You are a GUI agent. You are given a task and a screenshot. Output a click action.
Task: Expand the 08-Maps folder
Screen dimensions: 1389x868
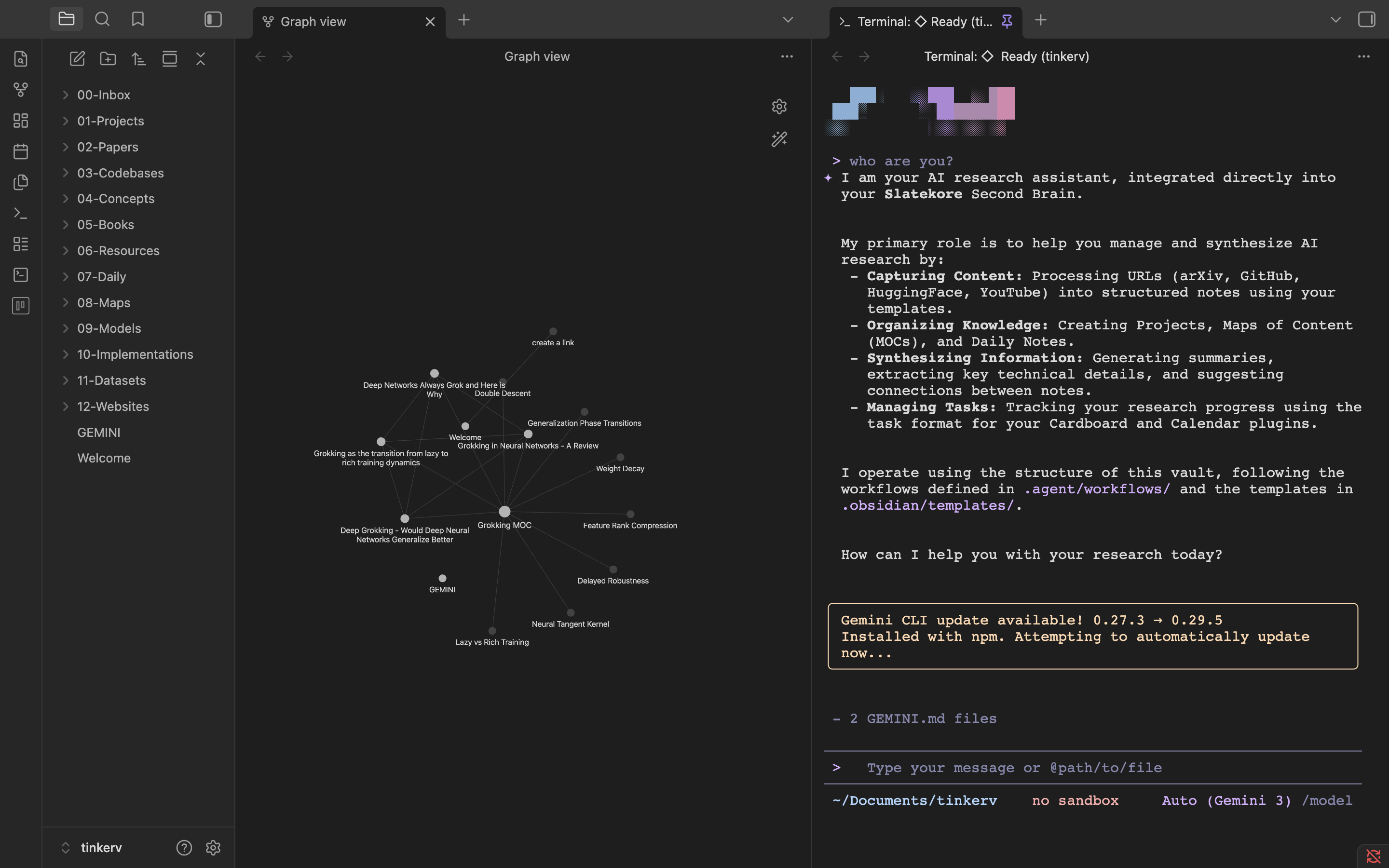click(x=103, y=302)
